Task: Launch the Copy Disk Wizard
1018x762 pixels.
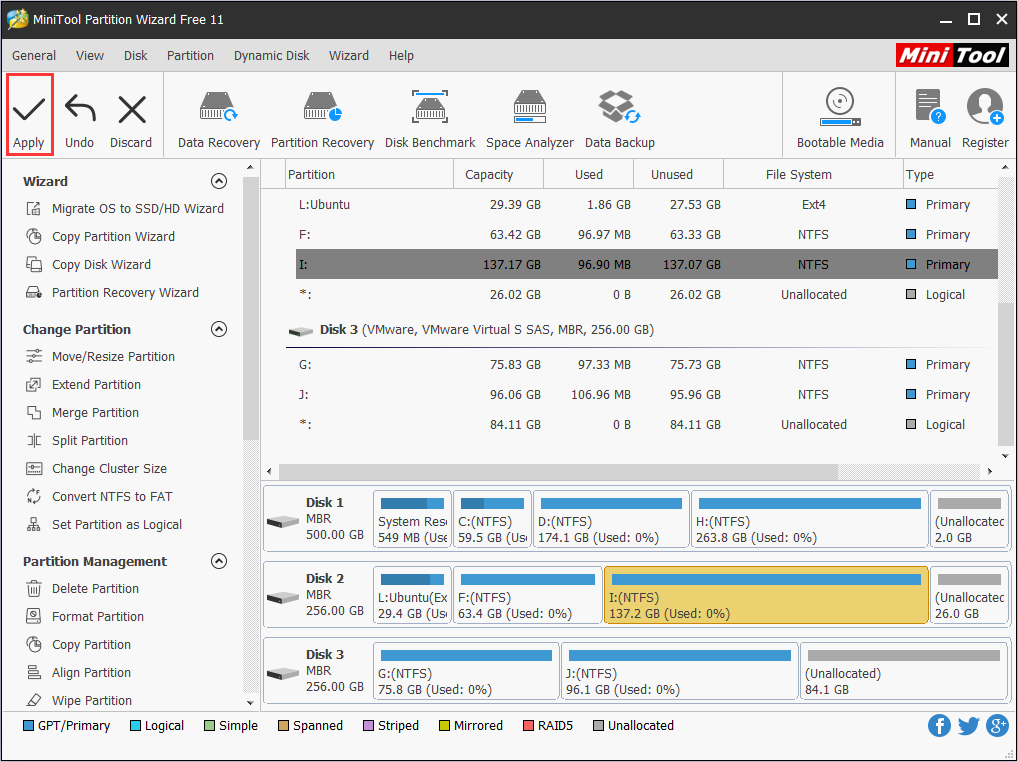Action: (x=88, y=264)
